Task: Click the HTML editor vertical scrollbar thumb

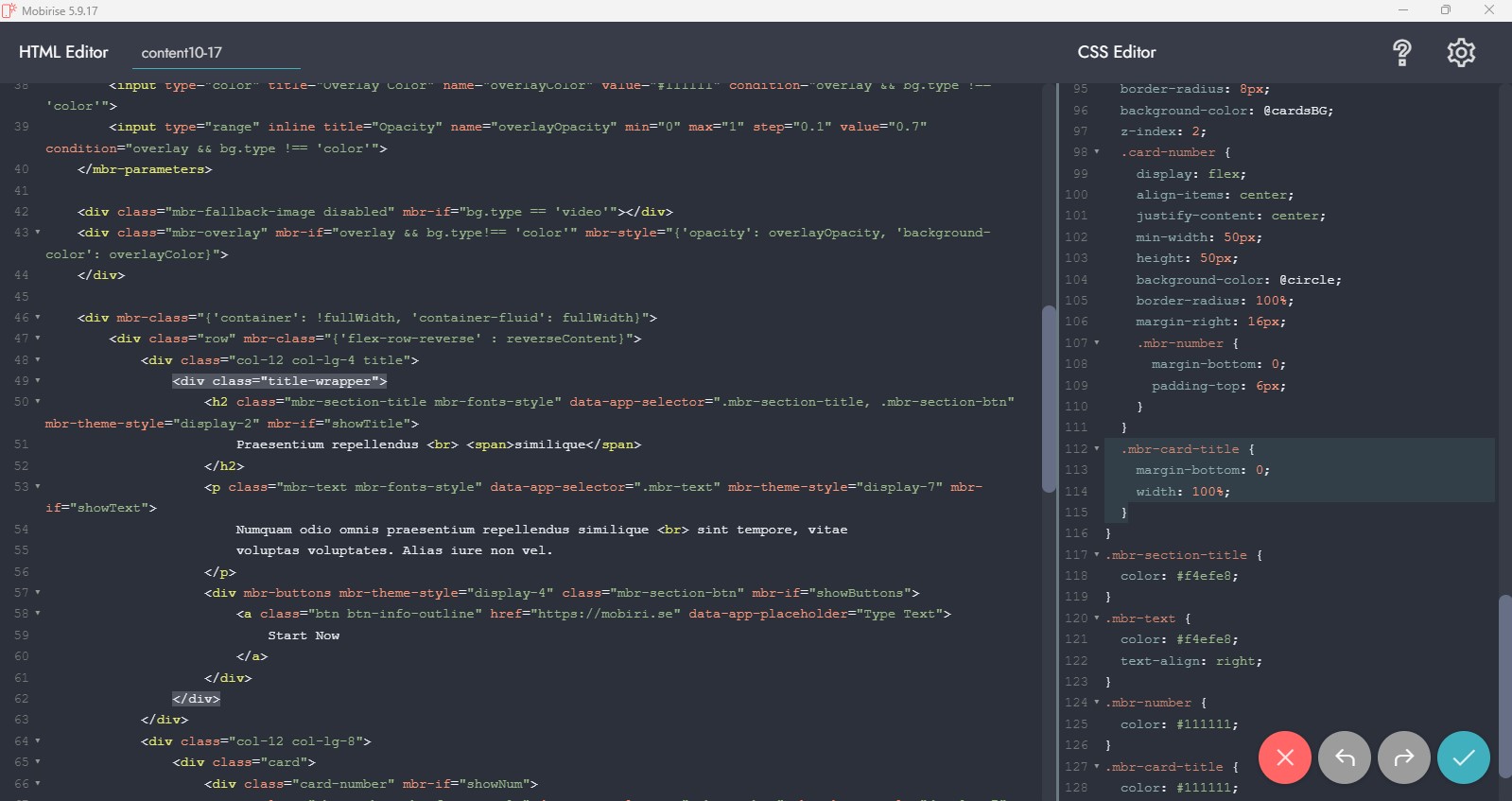Action: coord(1048,397)
